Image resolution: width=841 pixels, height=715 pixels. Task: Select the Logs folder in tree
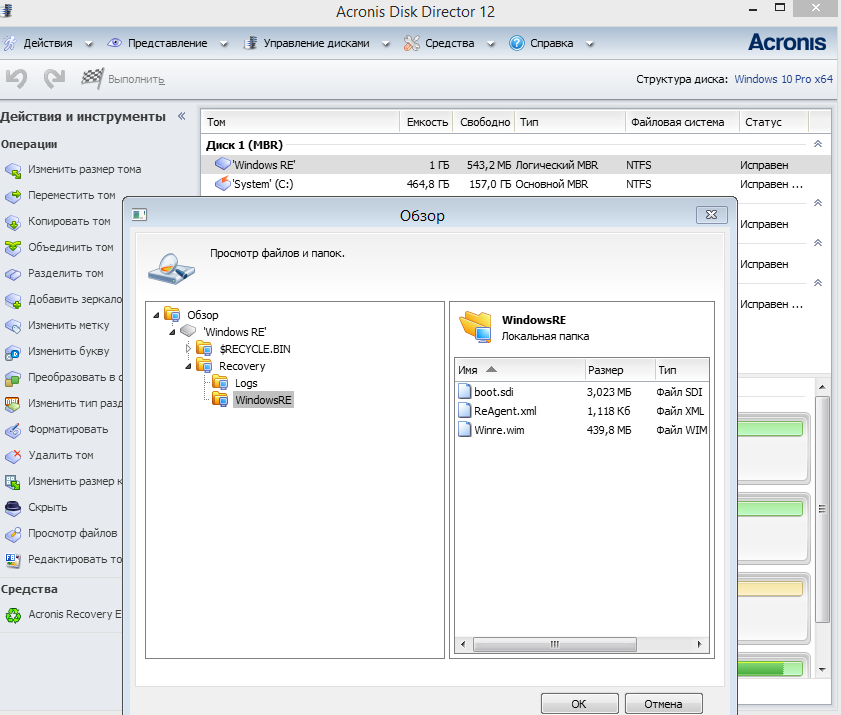tap(246, 384)
